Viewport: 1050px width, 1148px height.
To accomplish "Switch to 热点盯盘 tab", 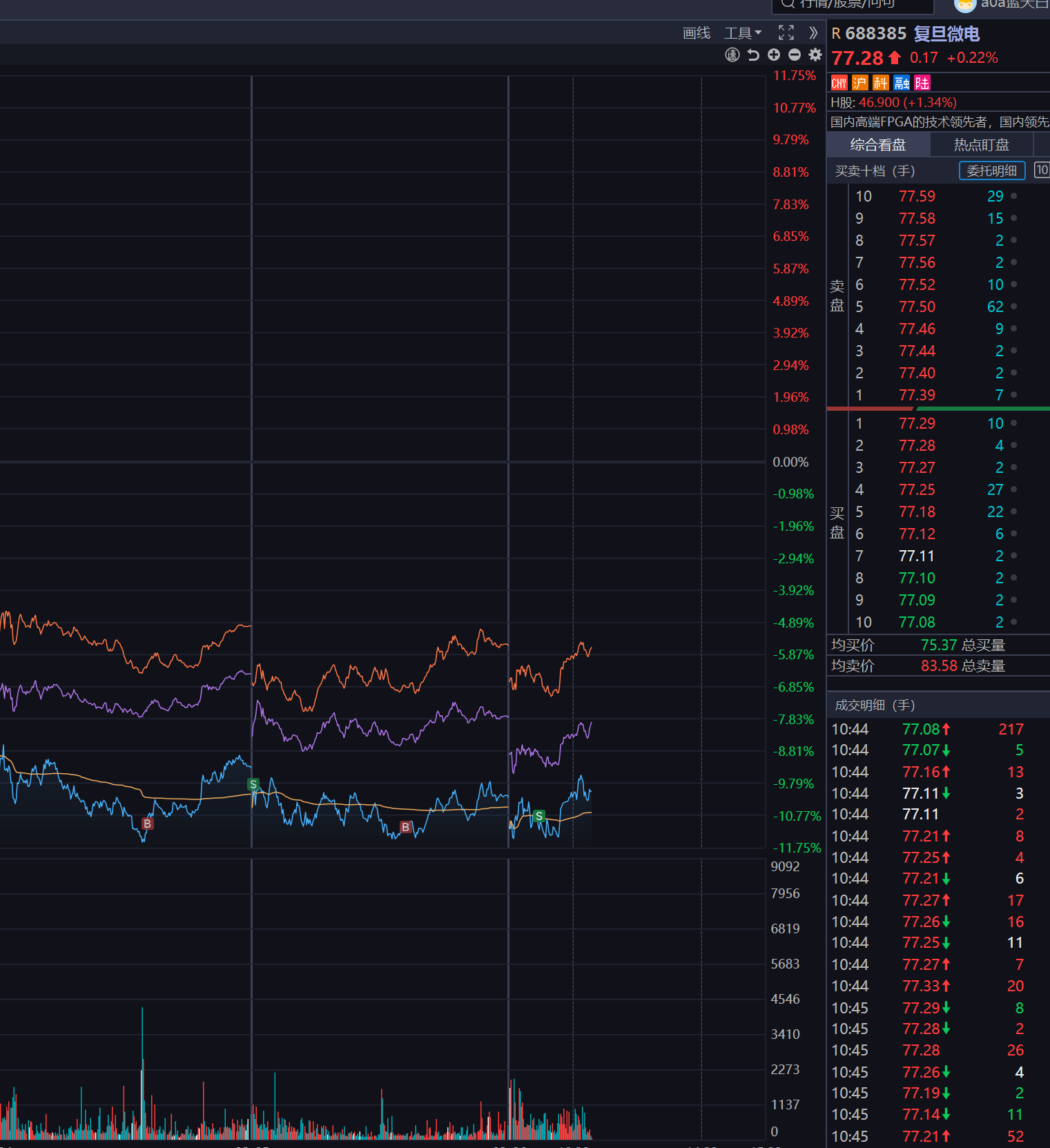I will coord(981,145).
